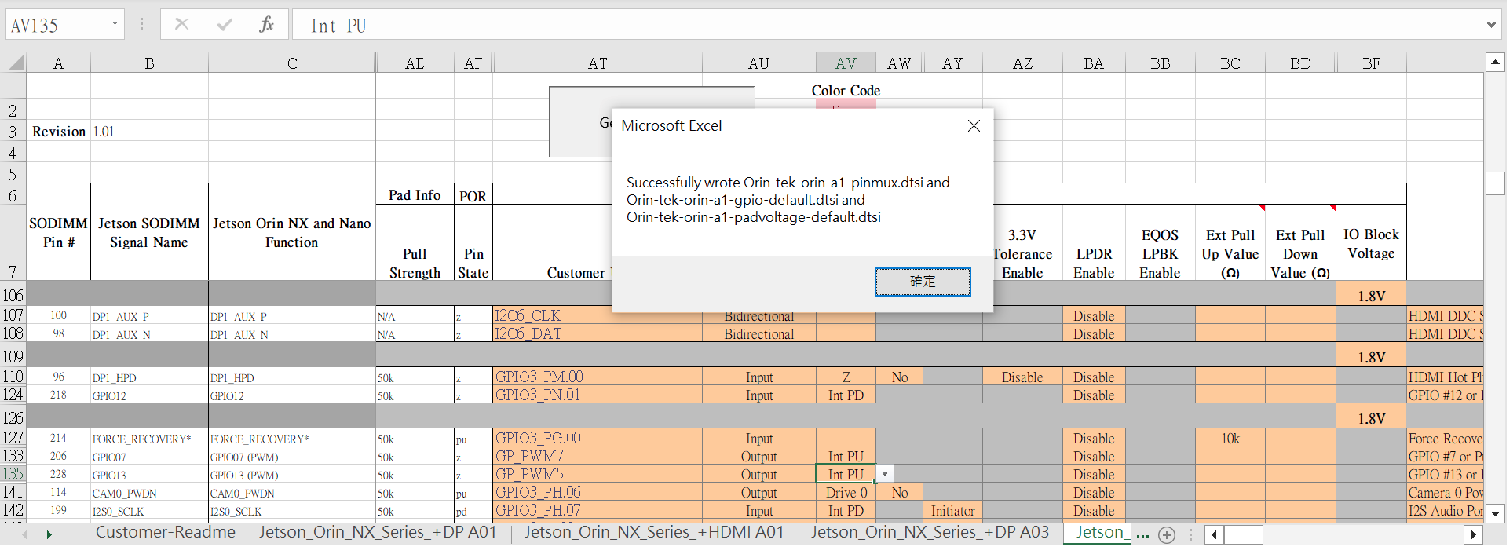1507x545 pixels.
Task: Select the GP_PWM7 cell
Action: 598,456
